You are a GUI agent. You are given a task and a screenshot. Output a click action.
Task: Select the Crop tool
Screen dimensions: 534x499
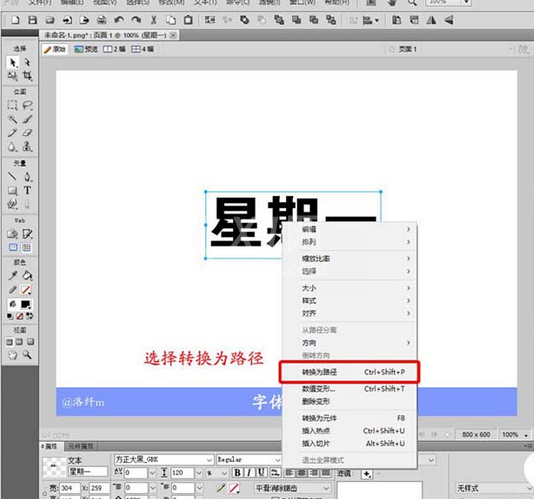point(27,76)
